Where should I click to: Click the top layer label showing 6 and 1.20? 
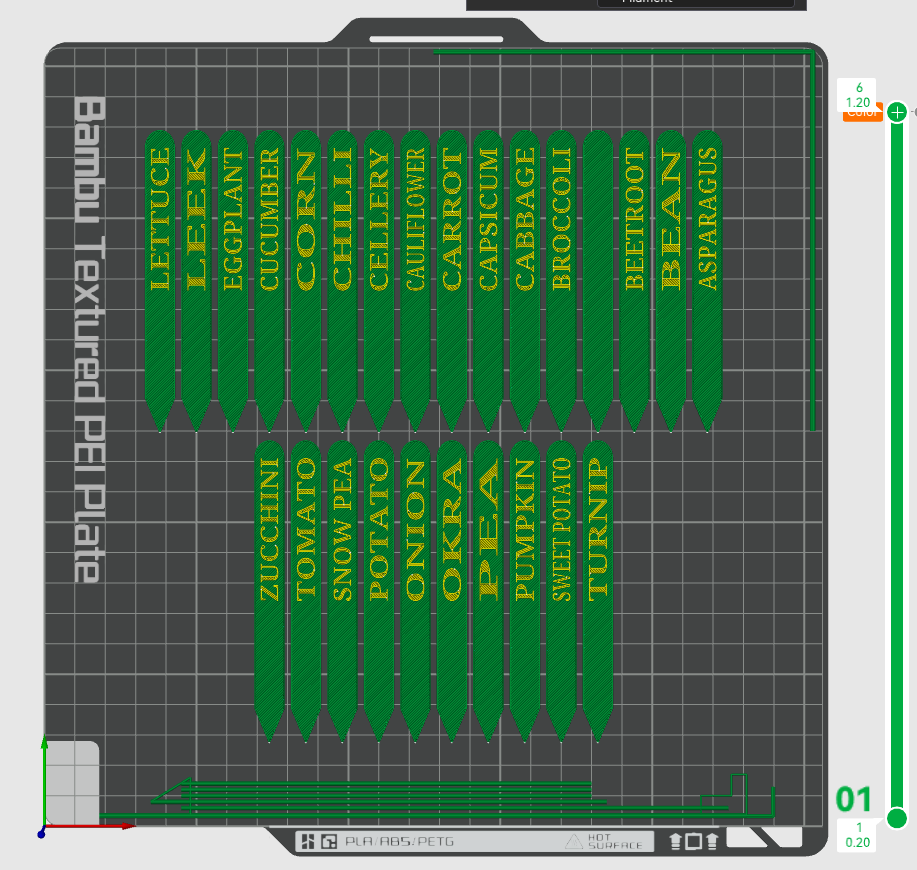(857, 95)
